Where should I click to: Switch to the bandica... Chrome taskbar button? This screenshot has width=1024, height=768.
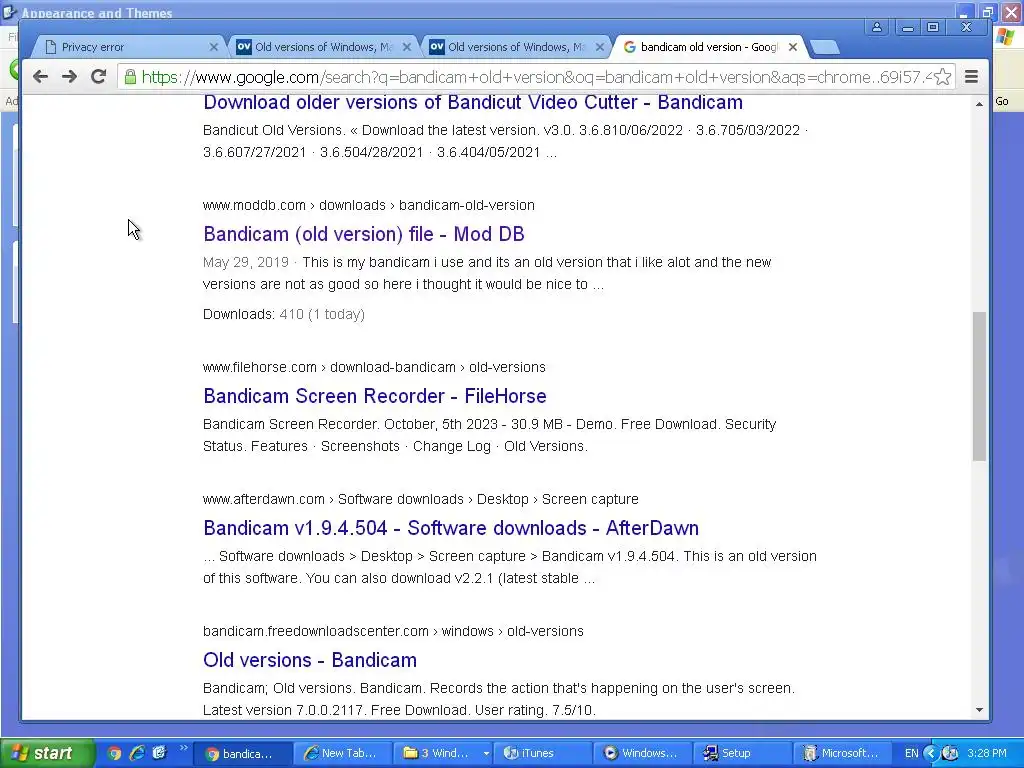(x=242, y=753)
